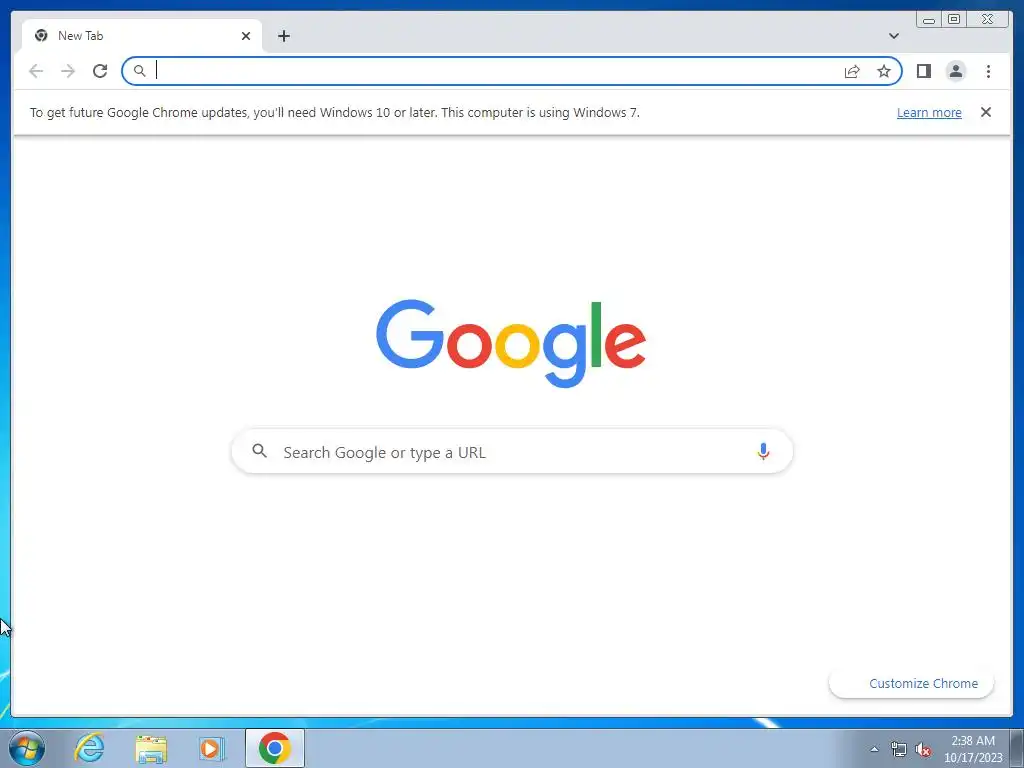Open Windows Media Player from taskbar
This screenshot has width=1024, height=768.
point(212,749)
